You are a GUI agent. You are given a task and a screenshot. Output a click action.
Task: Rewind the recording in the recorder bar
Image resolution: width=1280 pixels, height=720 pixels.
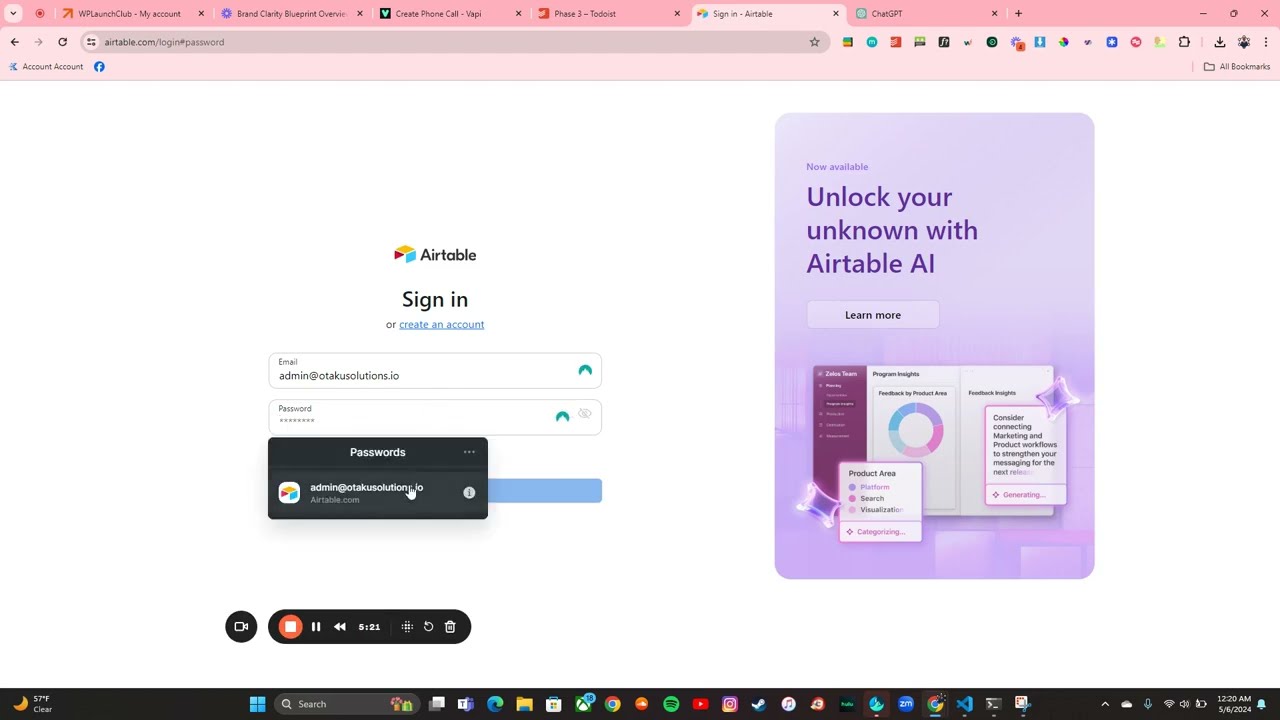[340, 627]
